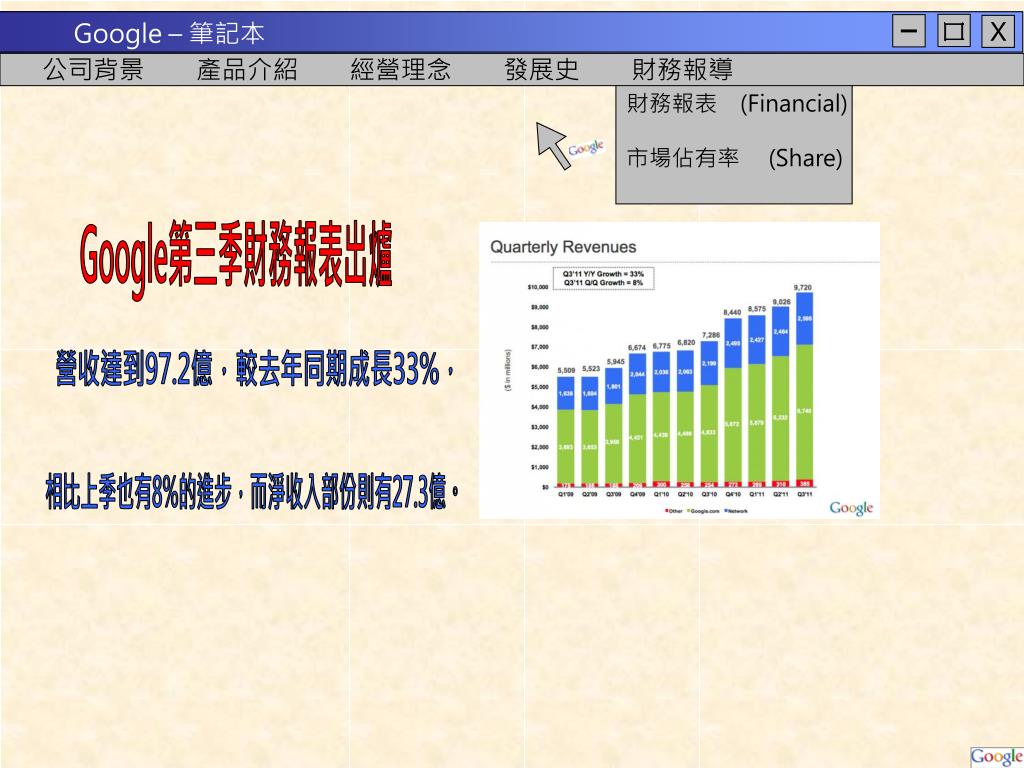Click the Google logo in bottom corner

(997, 756)
